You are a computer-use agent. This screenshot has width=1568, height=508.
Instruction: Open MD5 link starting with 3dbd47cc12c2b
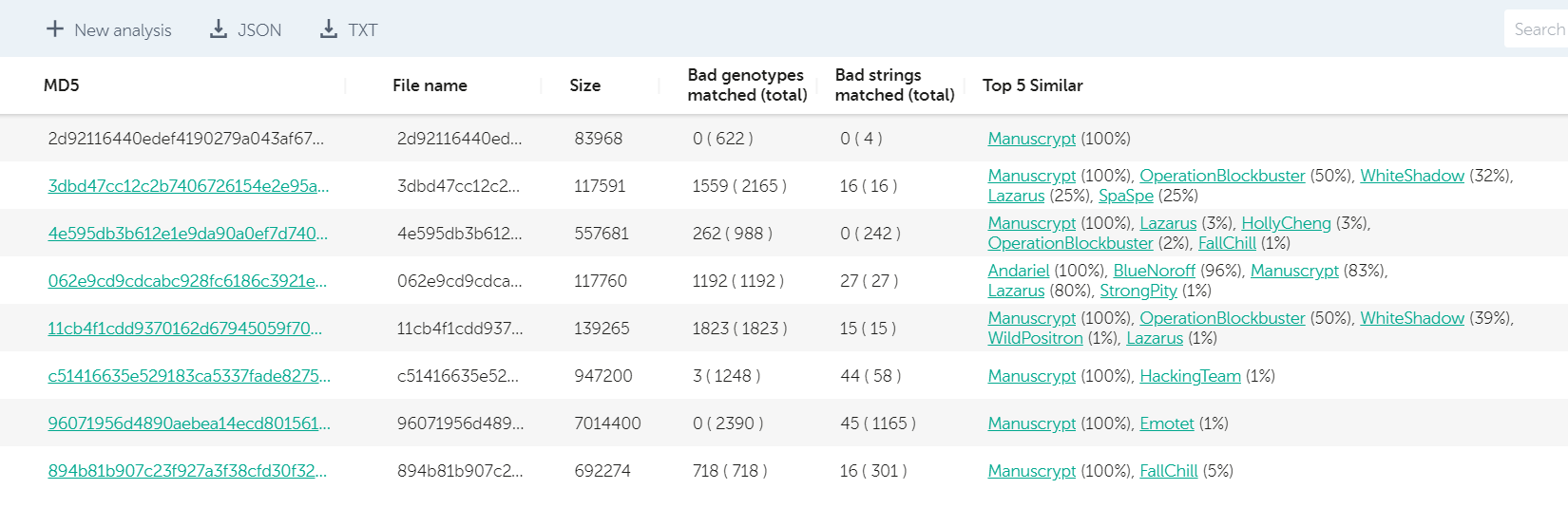coord(188,186)
